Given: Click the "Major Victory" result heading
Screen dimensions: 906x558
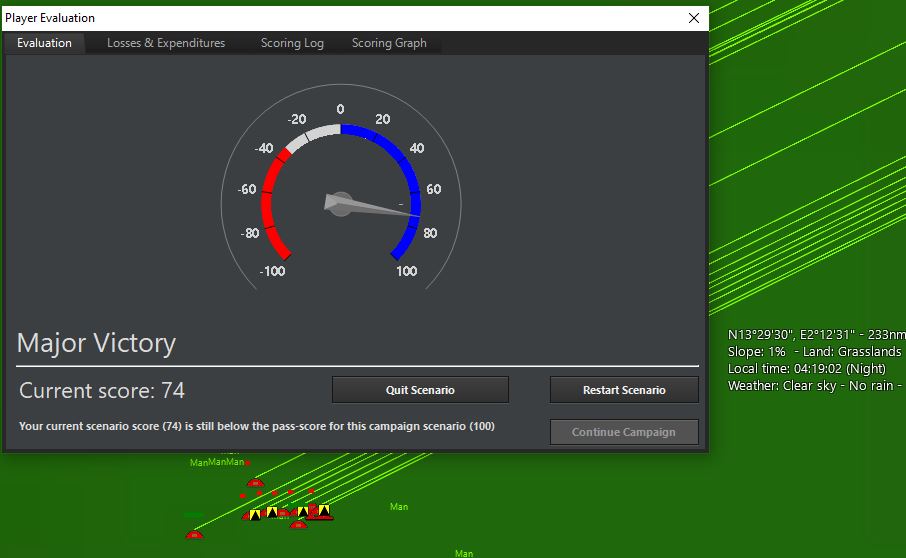Looking at the screenshot, I should coord(96,343).
